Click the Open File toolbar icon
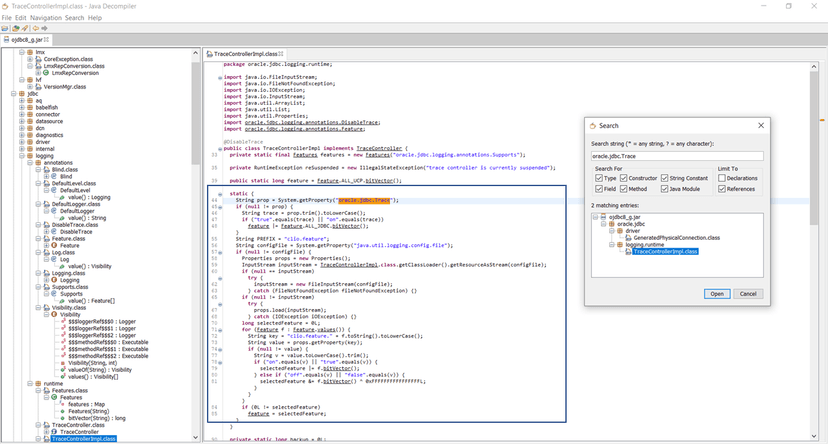The width and height of the screenshot is (828, 444). click(x=6, y=28)
